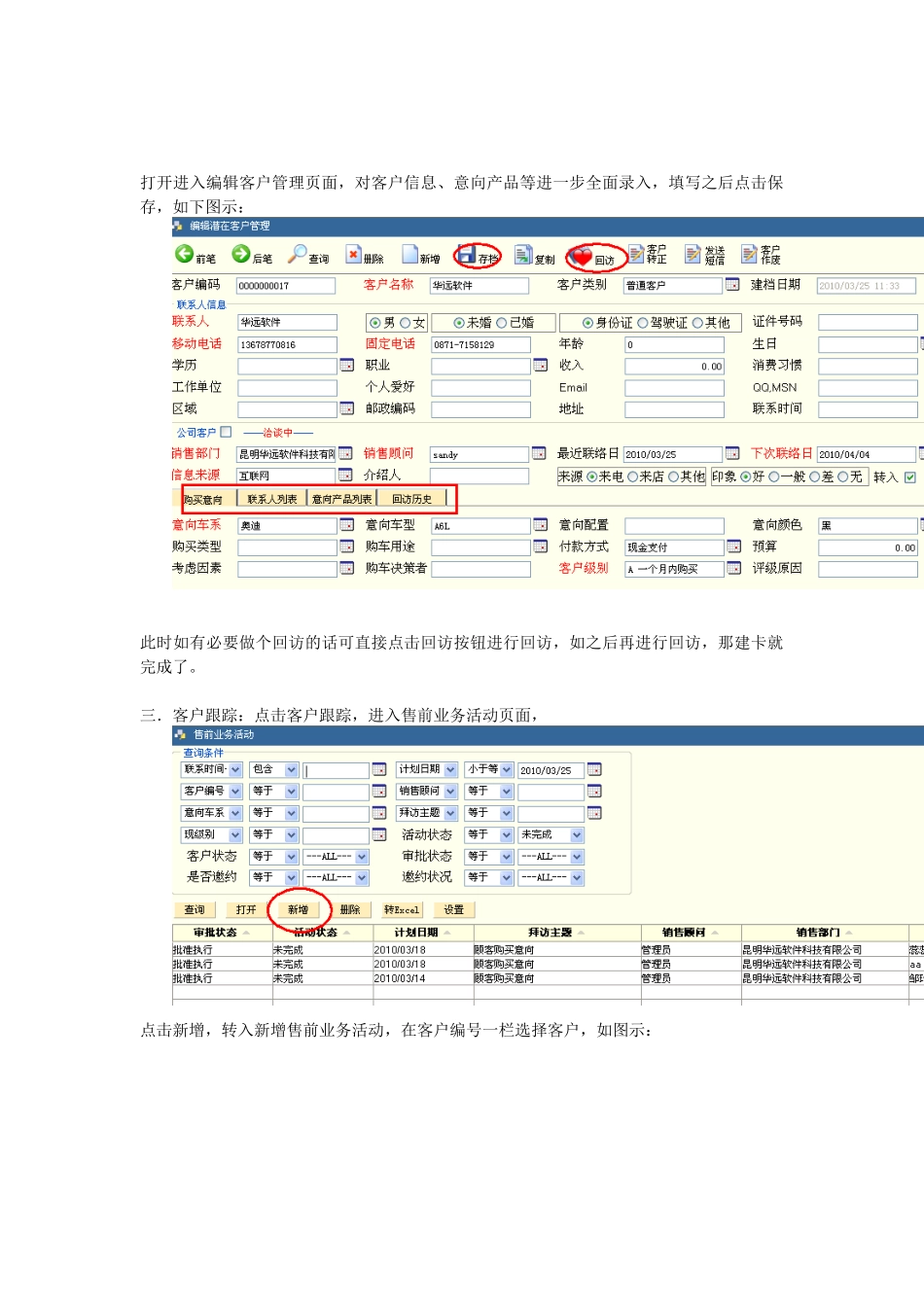The height and width of the screenshot is (1307, 924).
Task: Open picker icon beside 销售顾问 sandy field
Action: tap(539, 454)
